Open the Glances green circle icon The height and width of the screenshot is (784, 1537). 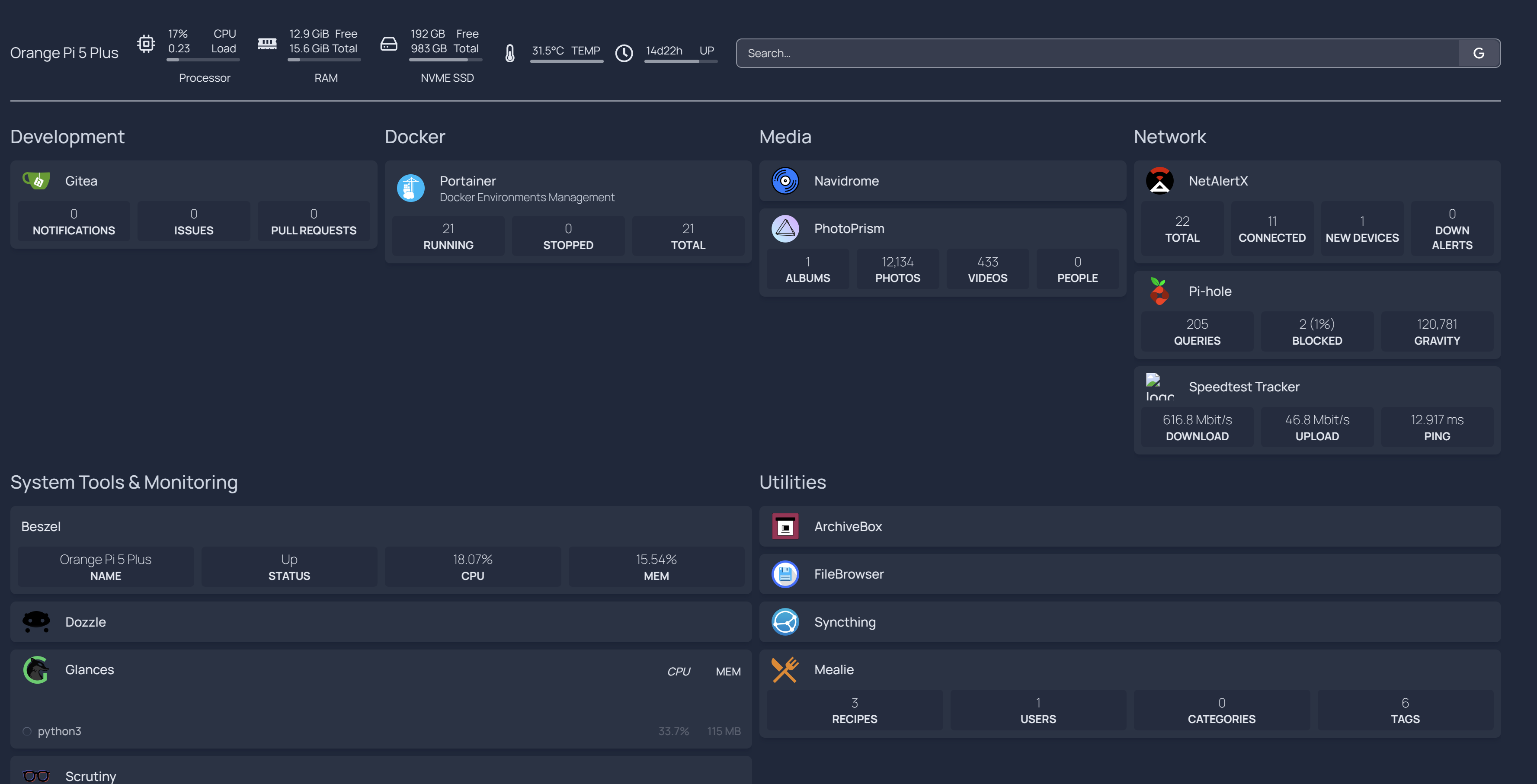(36, 669)
